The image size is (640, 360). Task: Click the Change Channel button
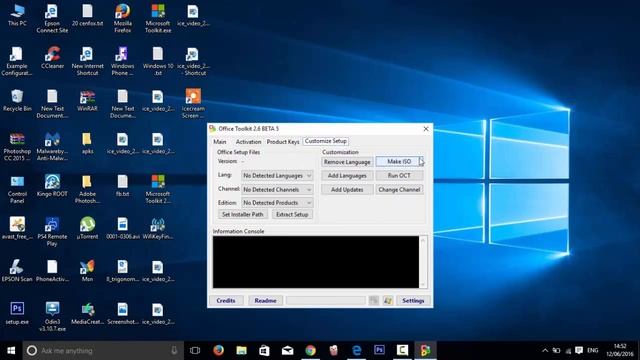pos(399,189)
